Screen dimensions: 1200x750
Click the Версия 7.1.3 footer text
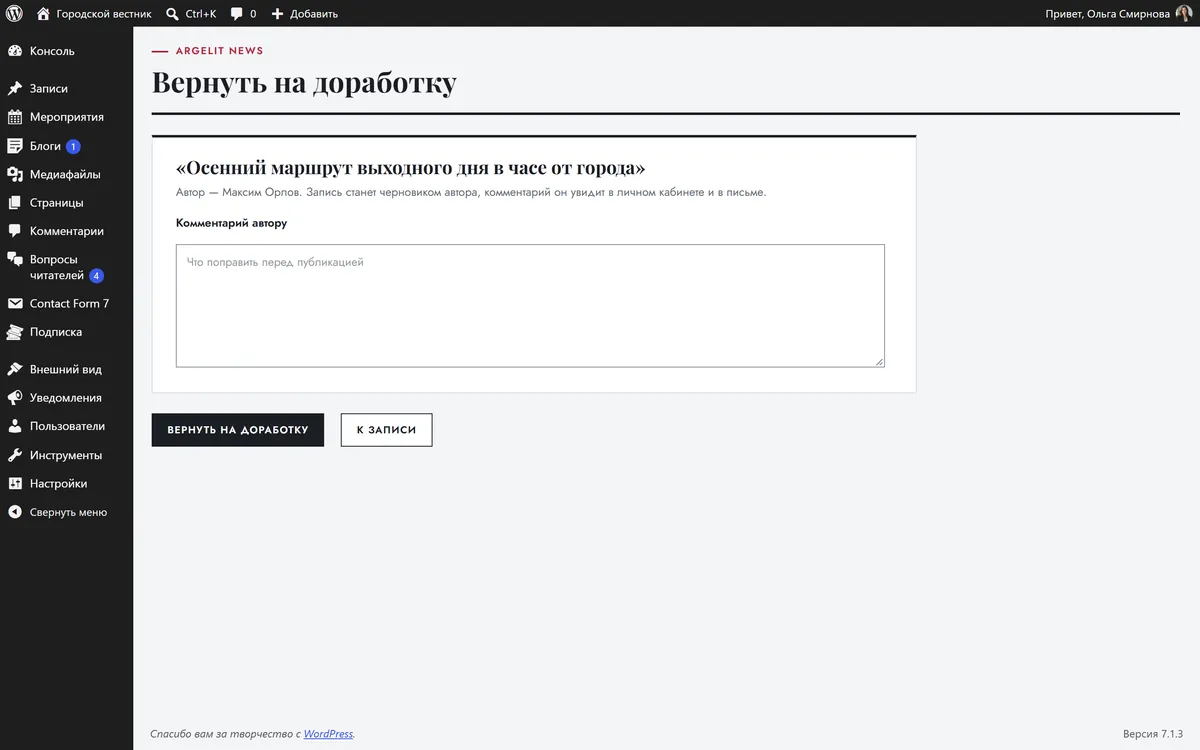tap(1154, 734)
